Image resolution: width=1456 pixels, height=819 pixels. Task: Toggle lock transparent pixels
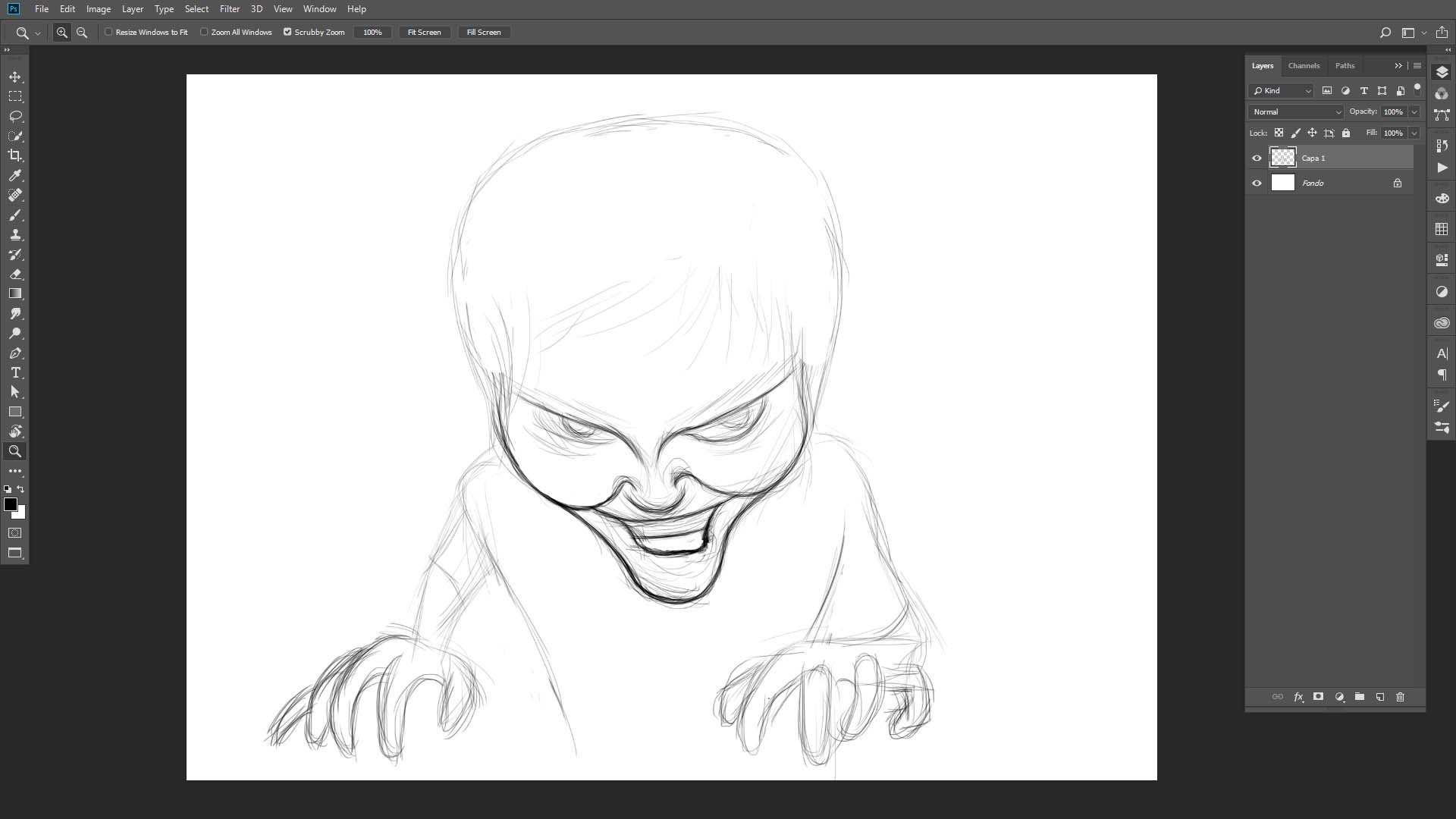pos(1279,133)
